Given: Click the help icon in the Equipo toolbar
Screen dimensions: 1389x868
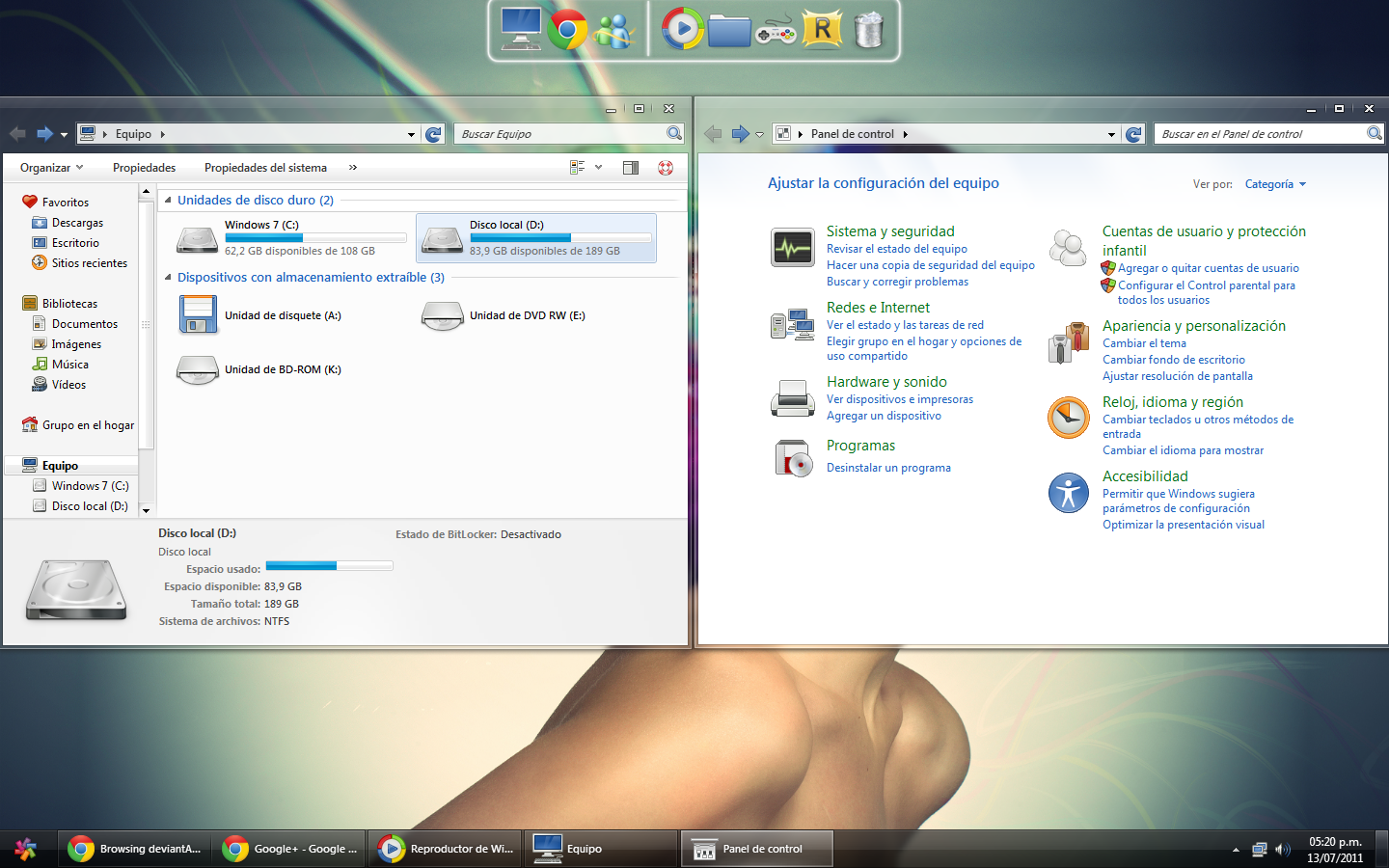Looking at the screenshot, I should click(x=666, y=168).
